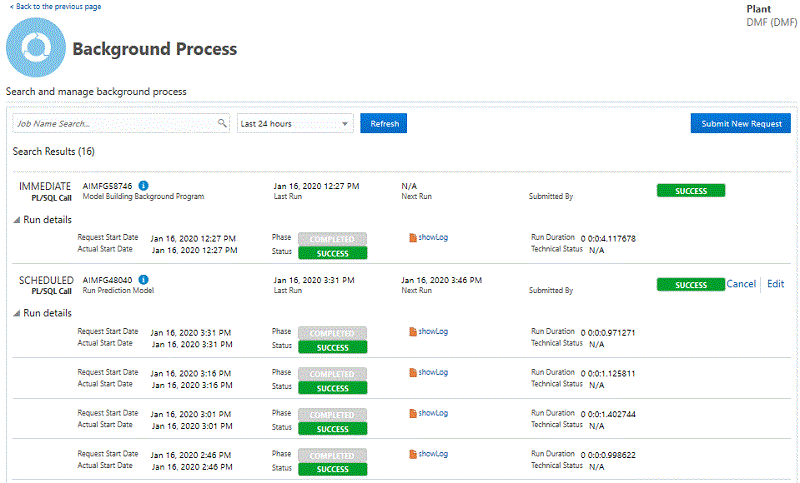Image resolution: width=800 pixels, height=483 pixels.
Task: Click showLog document icon for 3:01 PM run
Action: coord(412,413)
